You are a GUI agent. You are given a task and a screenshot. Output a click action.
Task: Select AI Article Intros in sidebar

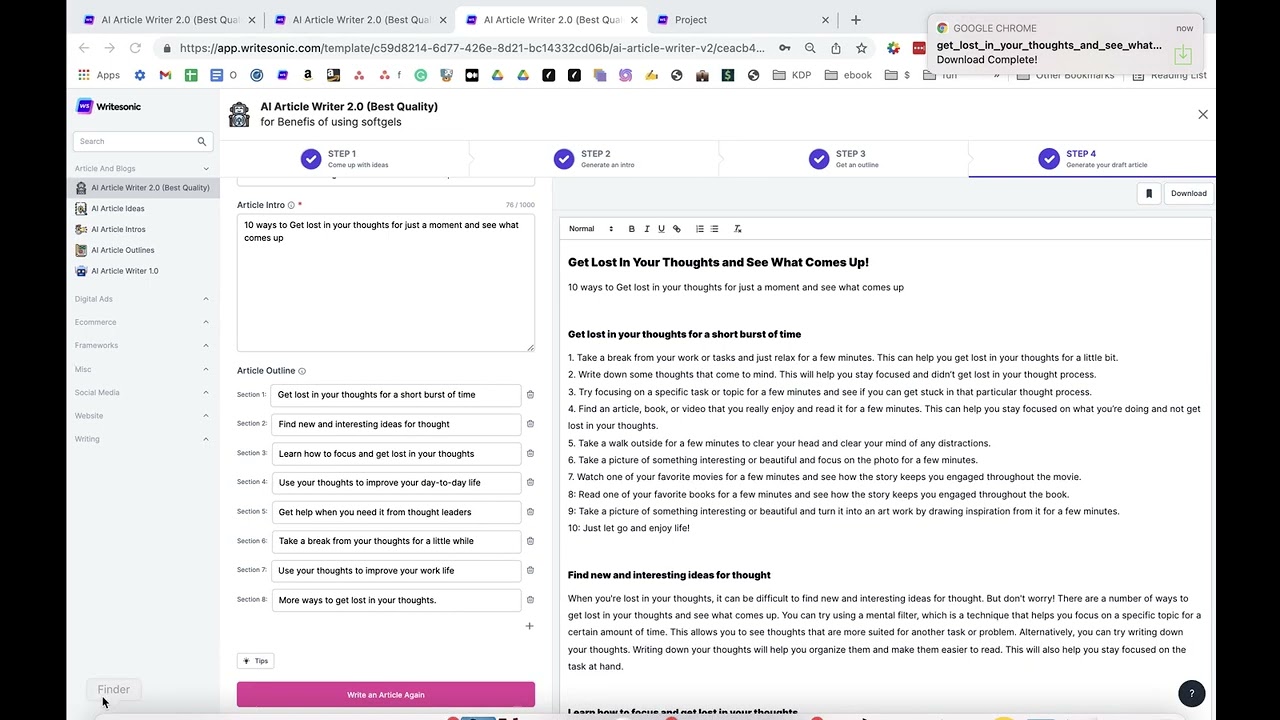[x=118, y=229]
